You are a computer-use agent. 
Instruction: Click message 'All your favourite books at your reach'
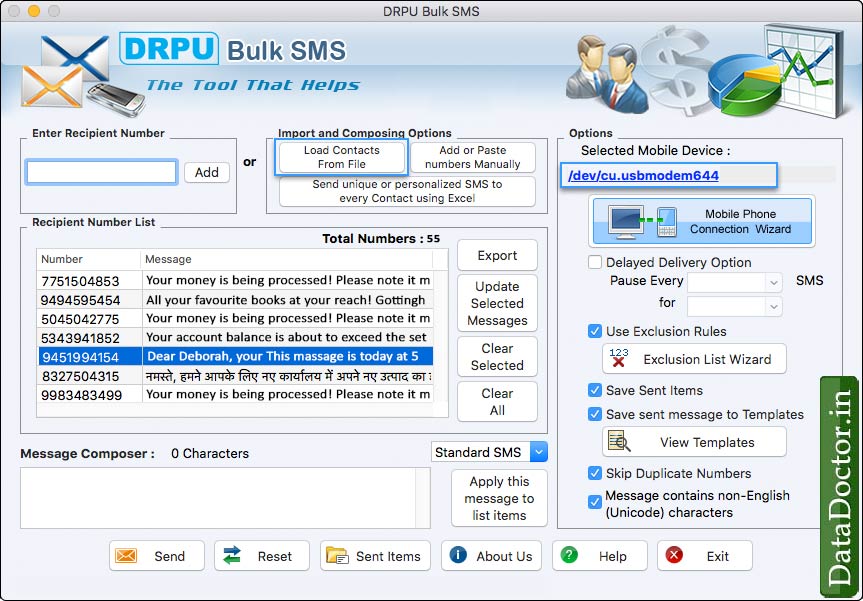[286, 300]
